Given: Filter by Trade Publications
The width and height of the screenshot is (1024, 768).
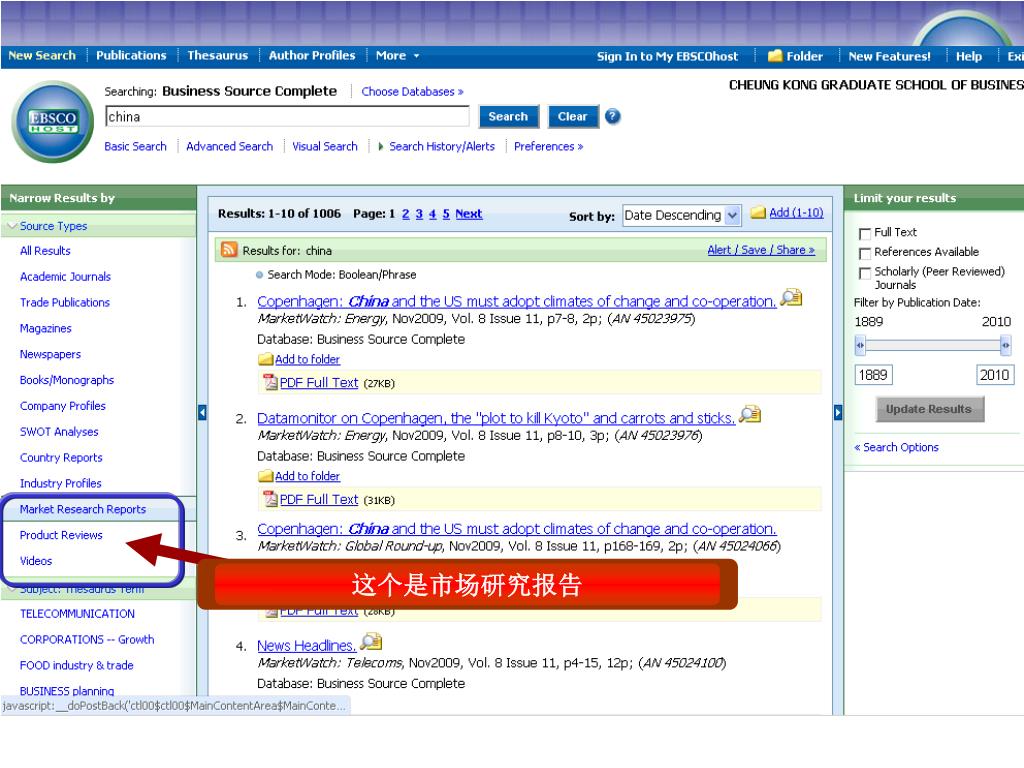Looking at the screenshot, I should tap(65, 302).
